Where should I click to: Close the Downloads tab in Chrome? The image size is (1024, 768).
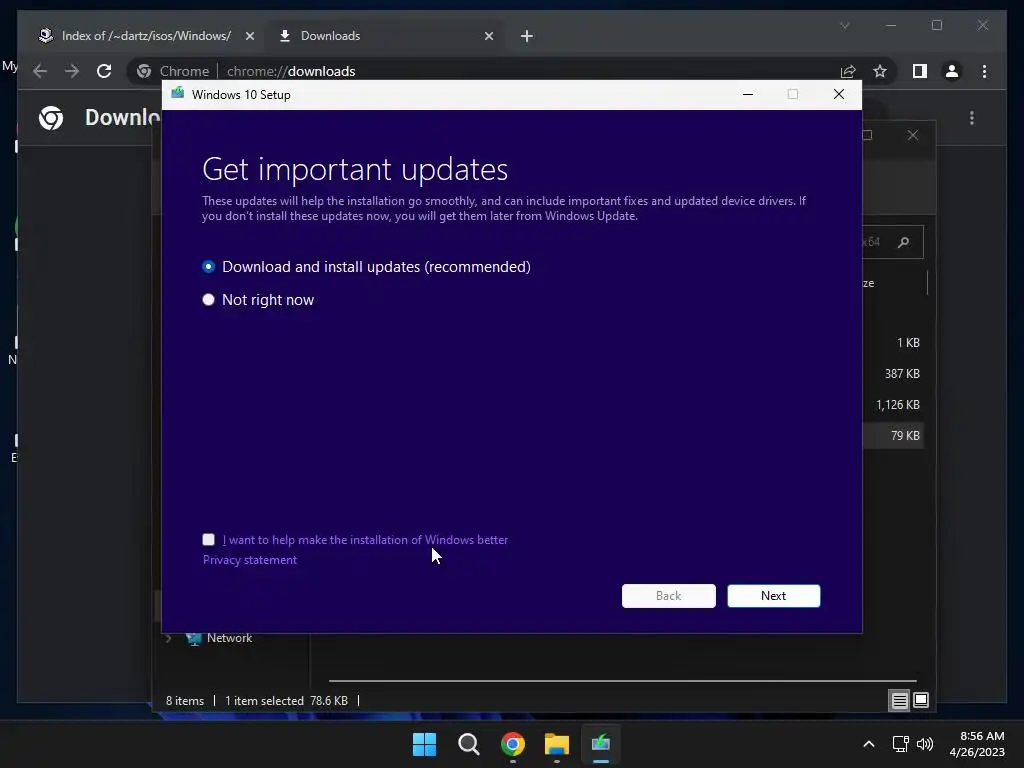[x=488, y=36]
